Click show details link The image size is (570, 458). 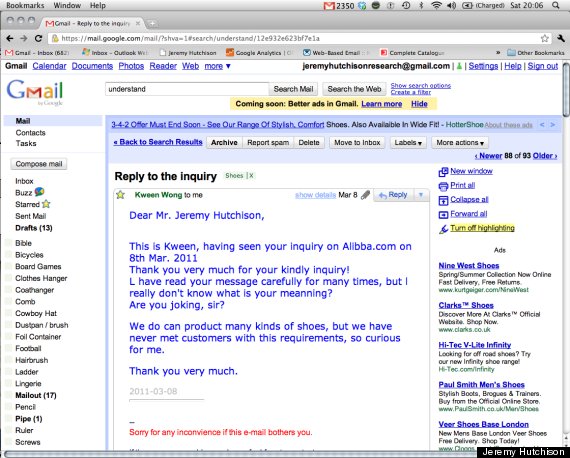tap(315, 195)
